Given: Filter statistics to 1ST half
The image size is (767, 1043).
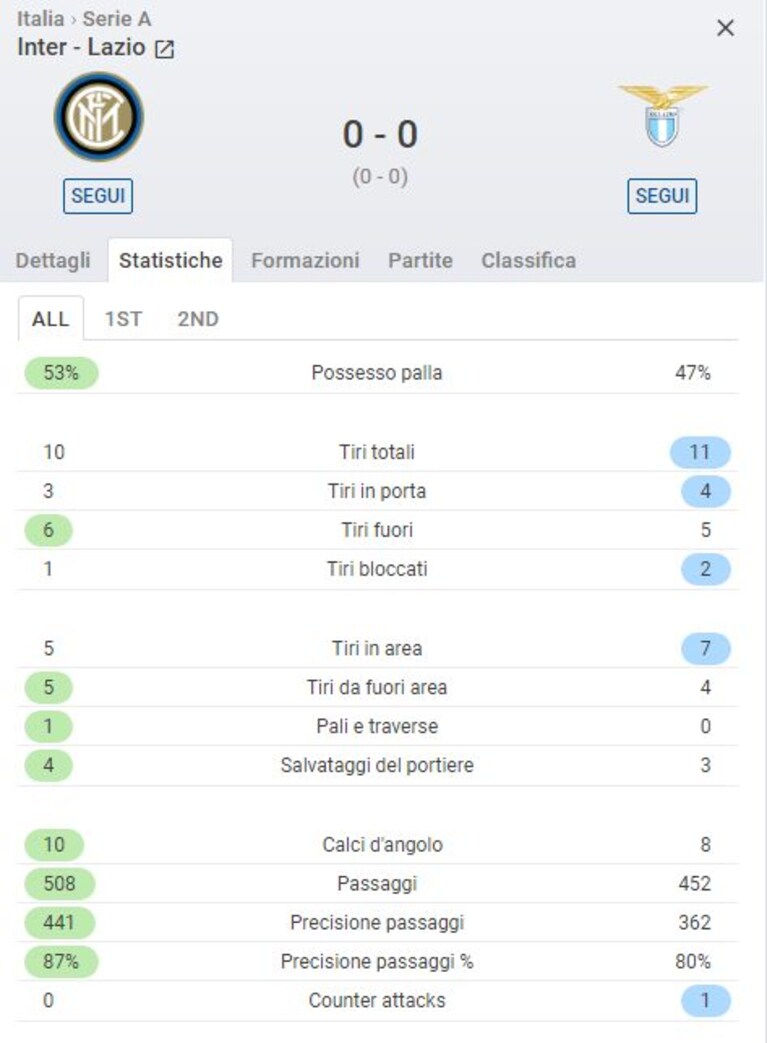Looking at the screenshot, I should (123, 319).
